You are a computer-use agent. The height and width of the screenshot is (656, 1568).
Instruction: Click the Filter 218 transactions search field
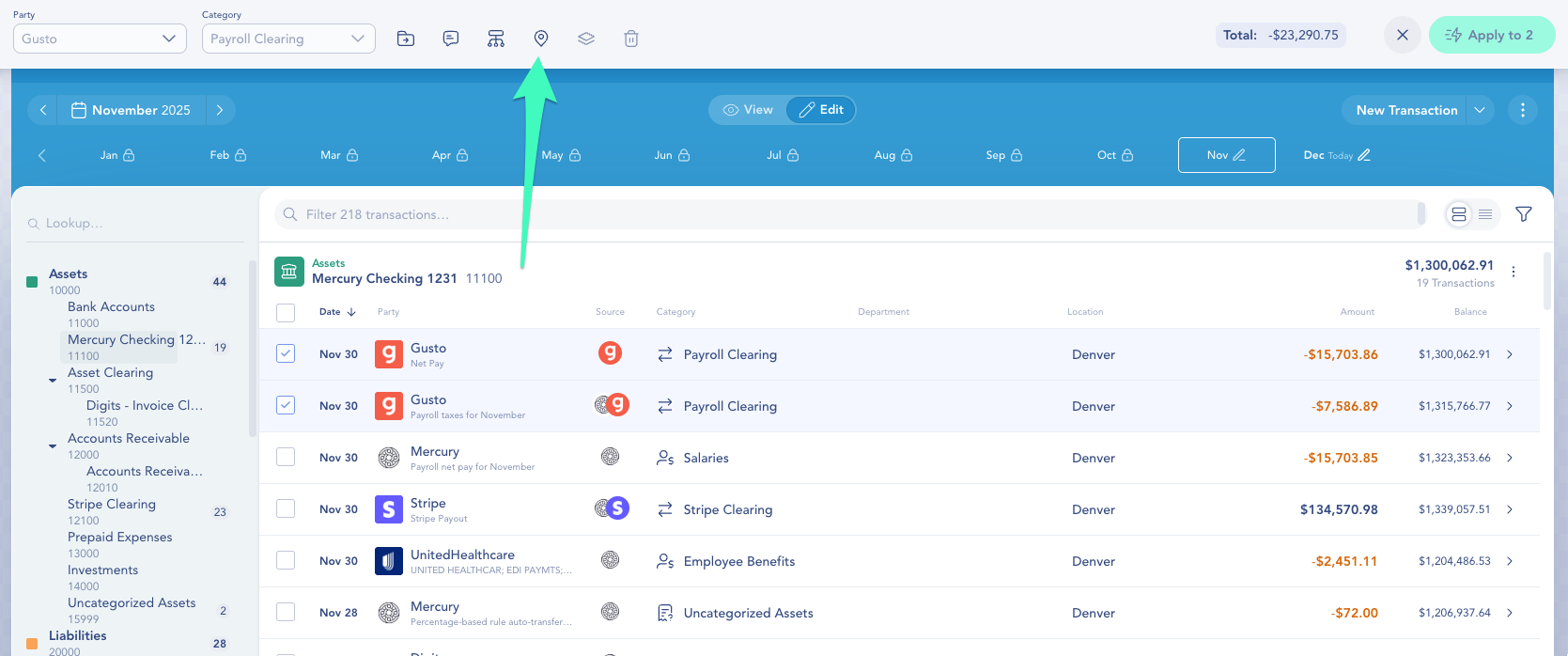[846, 214]
